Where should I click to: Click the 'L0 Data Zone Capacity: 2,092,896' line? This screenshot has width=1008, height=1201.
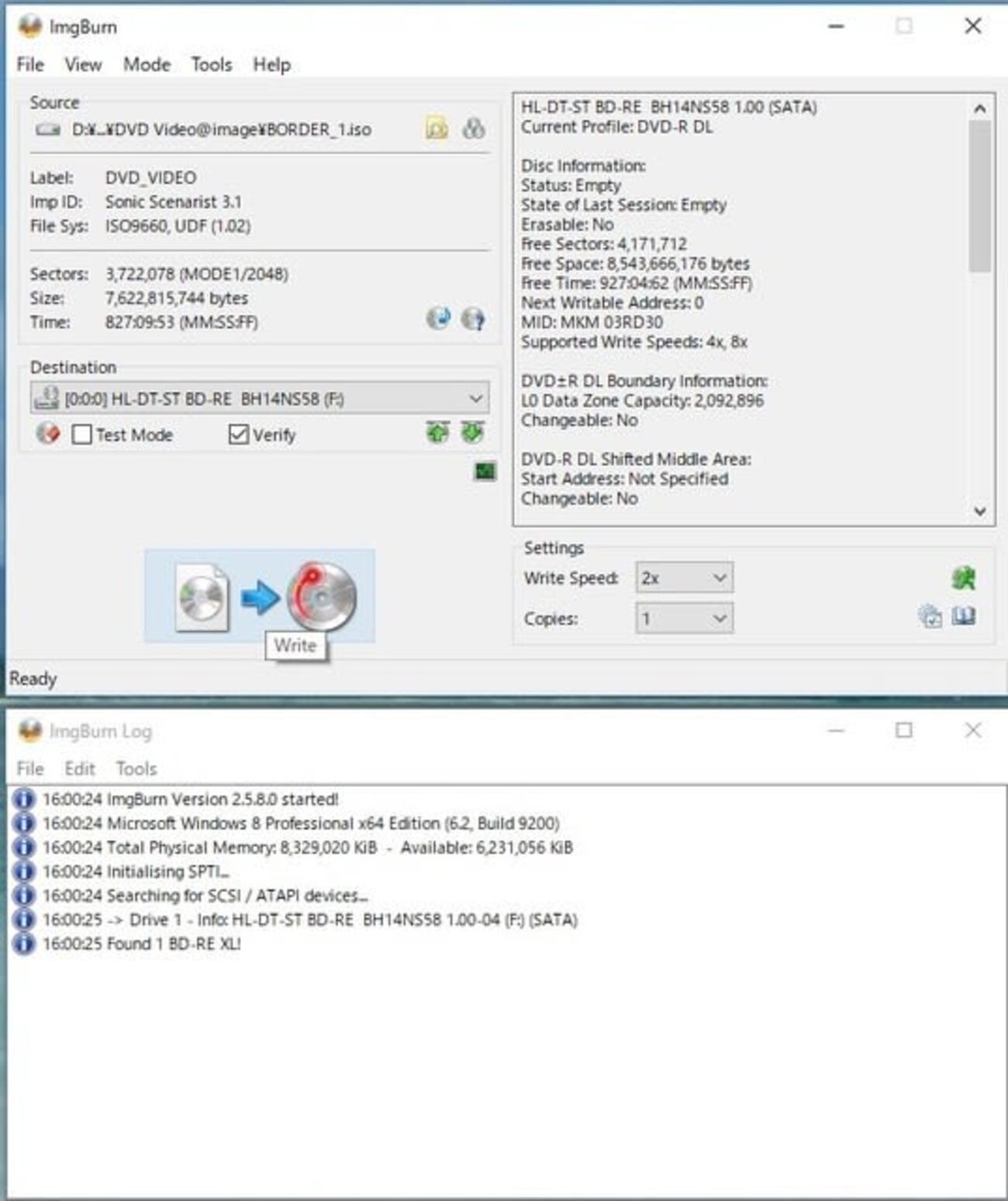pyautogui.click(x=642, y=401)
